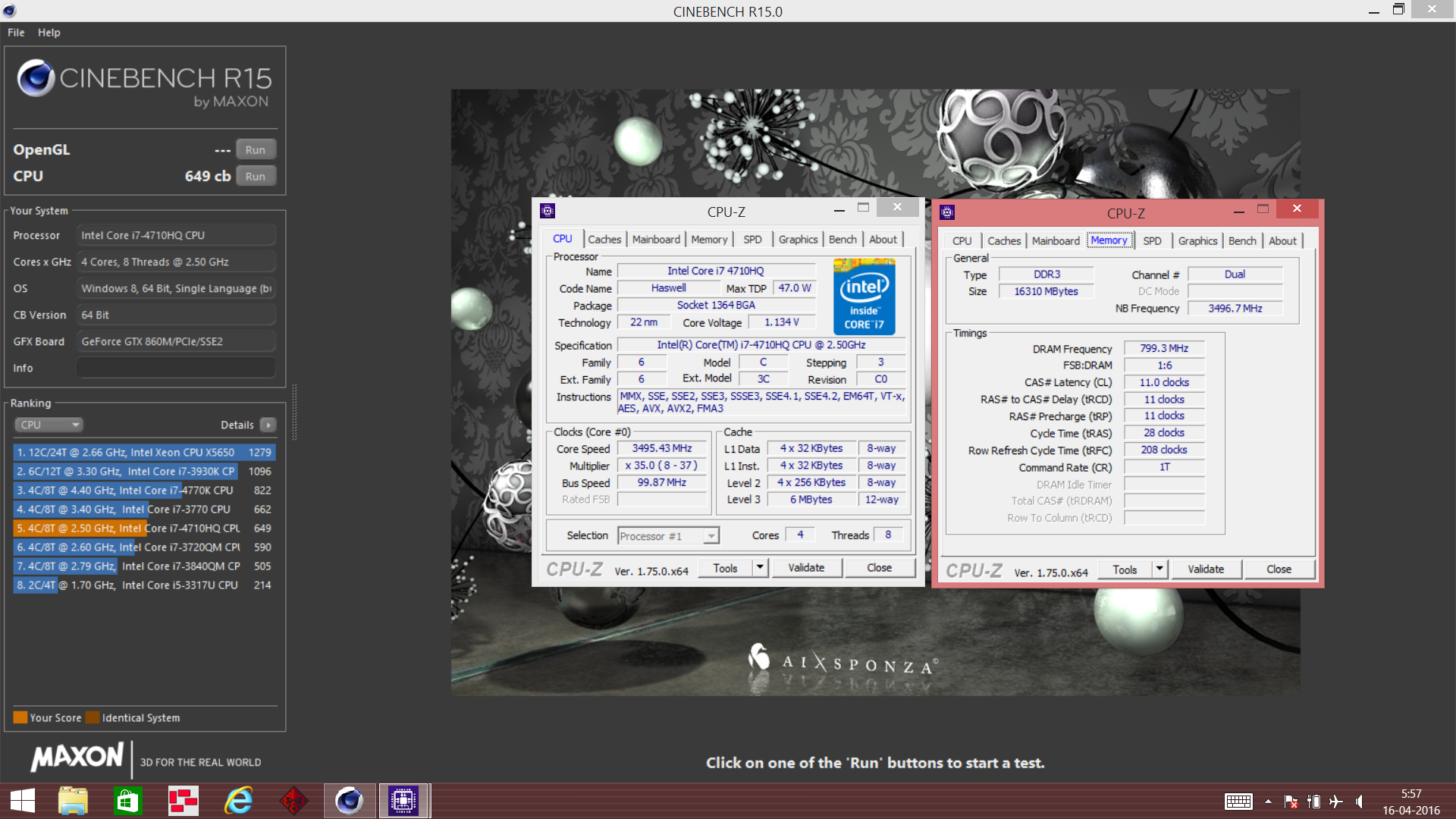Select the i7-3770 ranking row
This screenshot has width=1456, height=819.
coord(144,509)
